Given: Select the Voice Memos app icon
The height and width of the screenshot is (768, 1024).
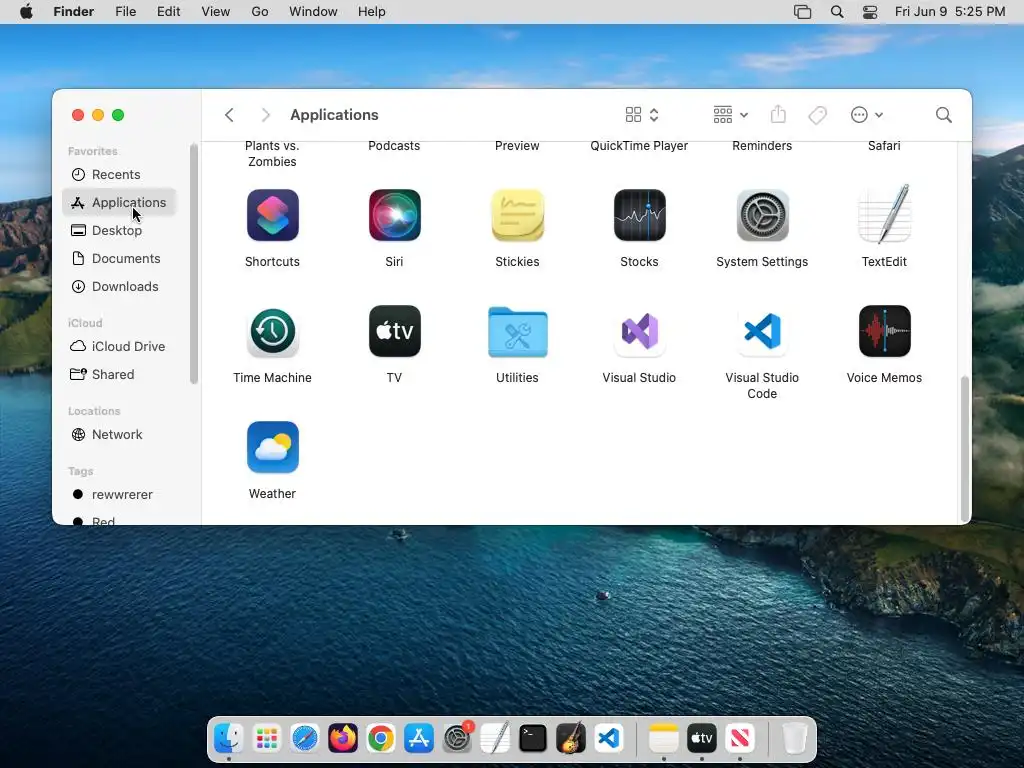Looking at the screenshot, I should (x=884, y=332).
